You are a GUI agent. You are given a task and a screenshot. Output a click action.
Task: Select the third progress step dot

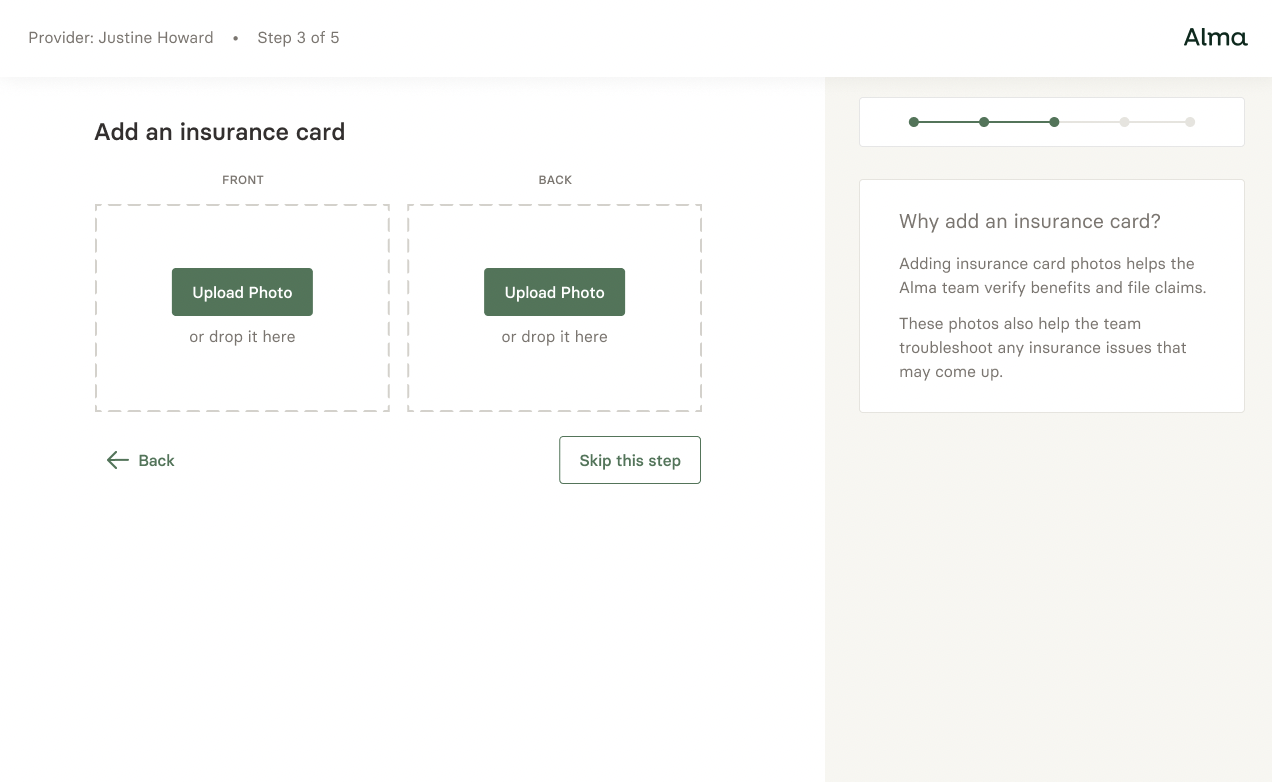[x=1054, y=122]
